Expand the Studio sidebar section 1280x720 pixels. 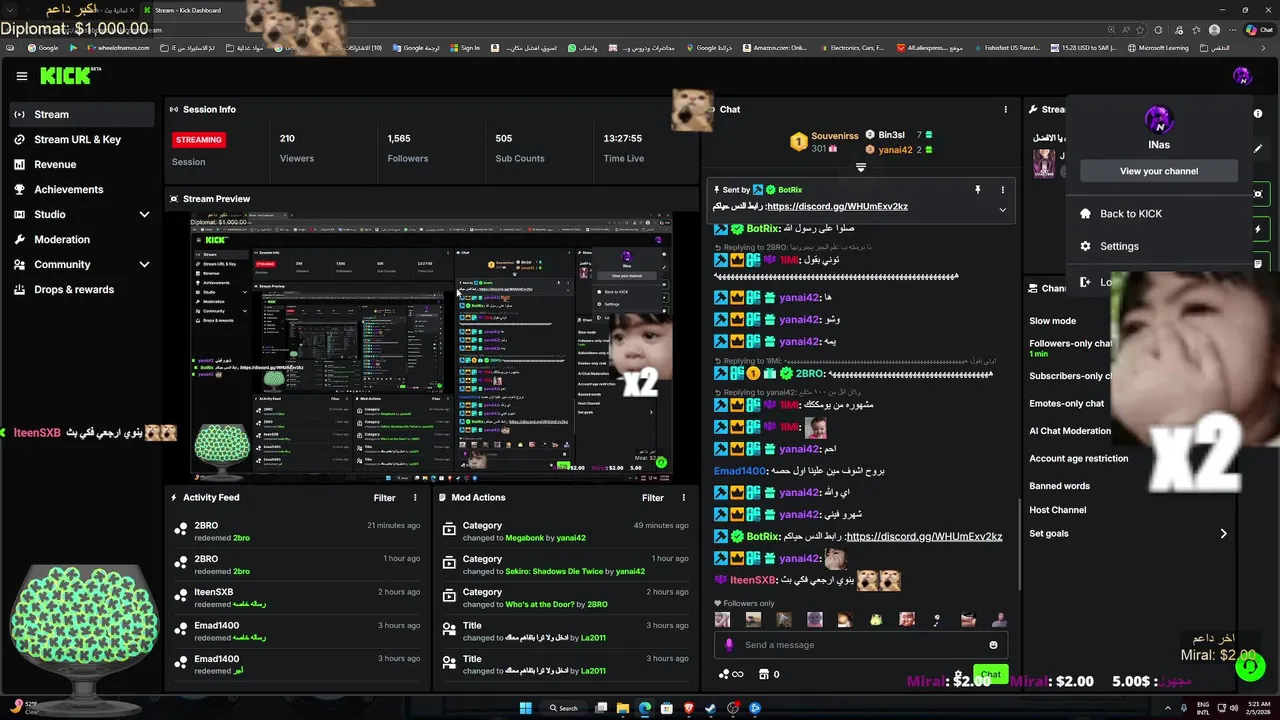click(82, 214)
